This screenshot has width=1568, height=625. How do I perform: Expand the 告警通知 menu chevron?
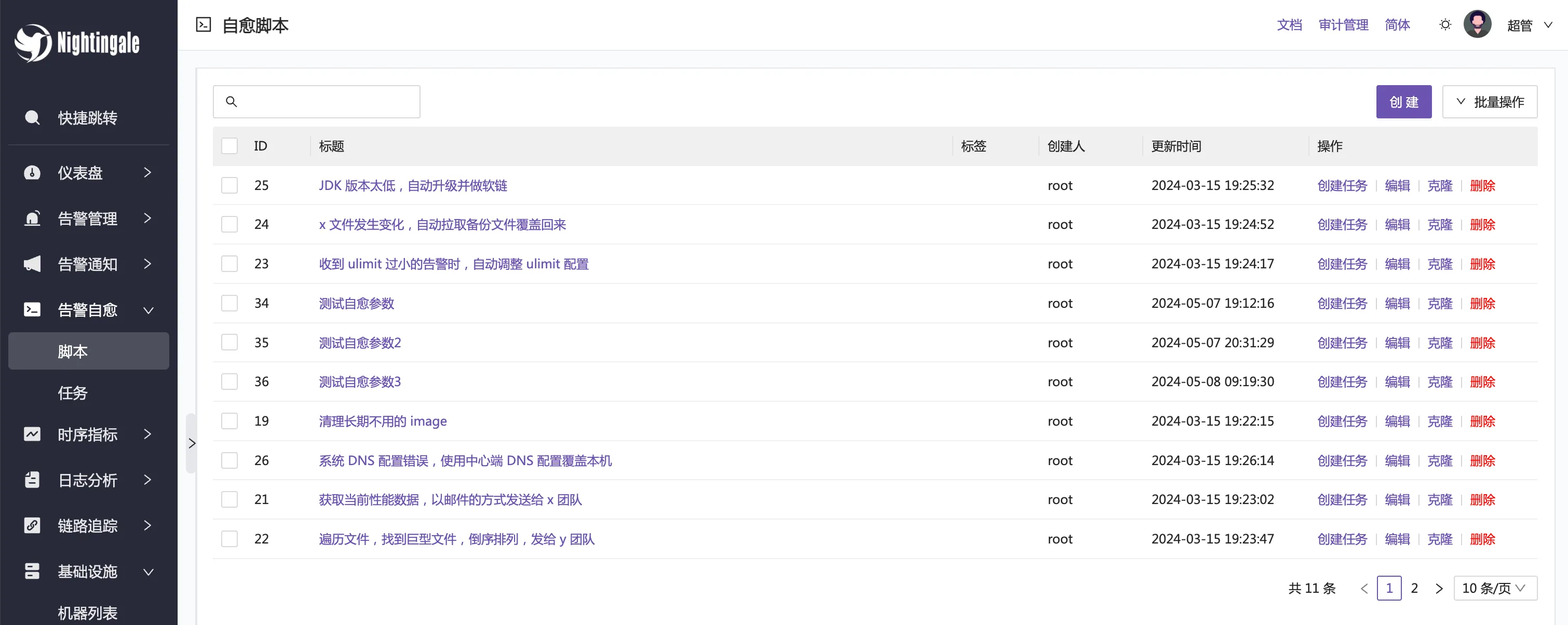coord(147,264)
